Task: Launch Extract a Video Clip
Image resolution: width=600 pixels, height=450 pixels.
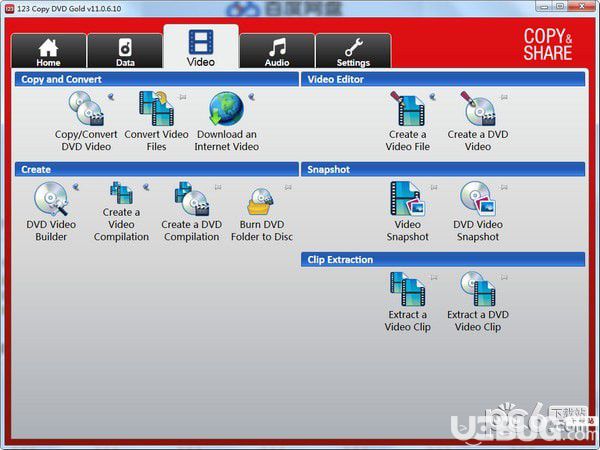Action: point(408,302)
